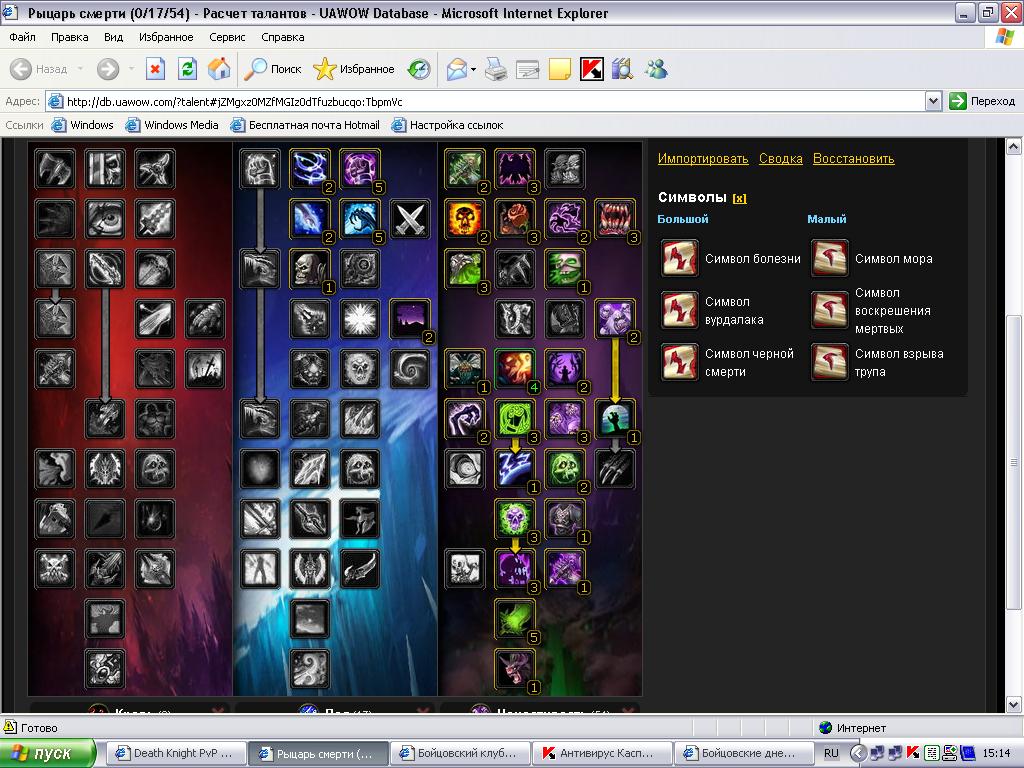Stop page loading with red X icon
The width and height of the screenshot is (1024, 768).
tap(155, 69)
